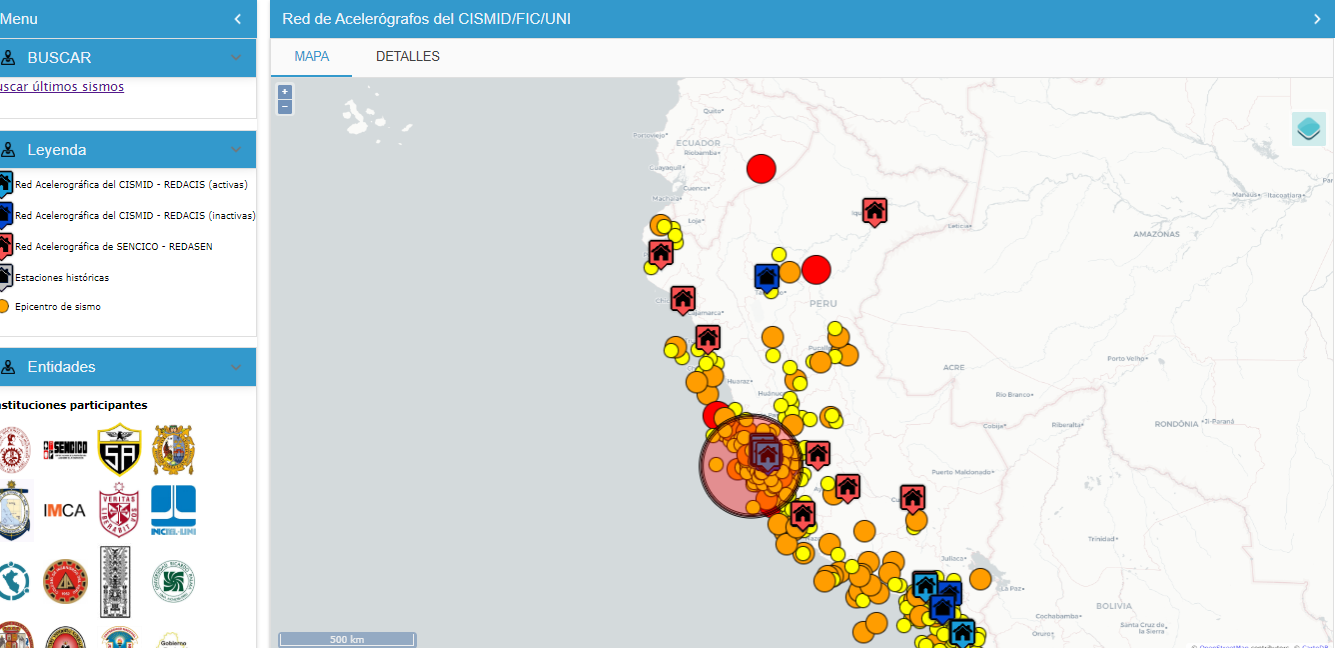Screen dimensions: 1335x648
Task: Select the blue inactive station marker north of PERU label
Action: point(767,277)
